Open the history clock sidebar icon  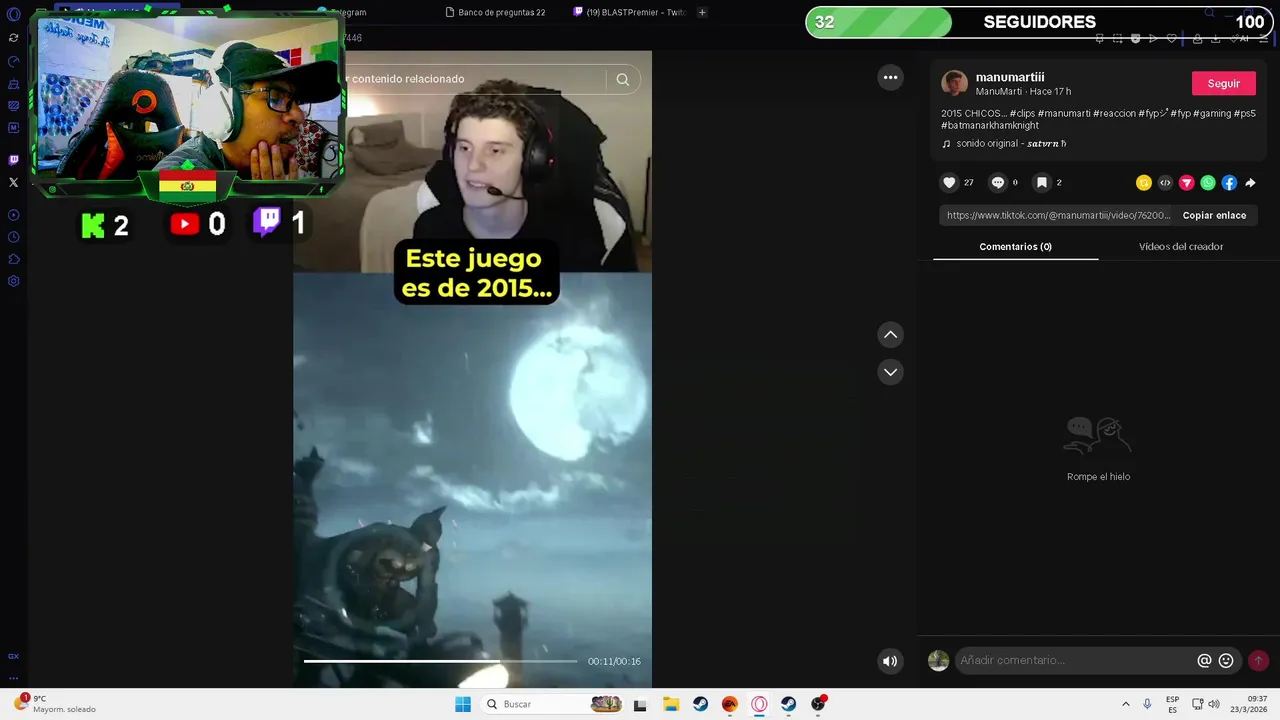coord(13,237)
